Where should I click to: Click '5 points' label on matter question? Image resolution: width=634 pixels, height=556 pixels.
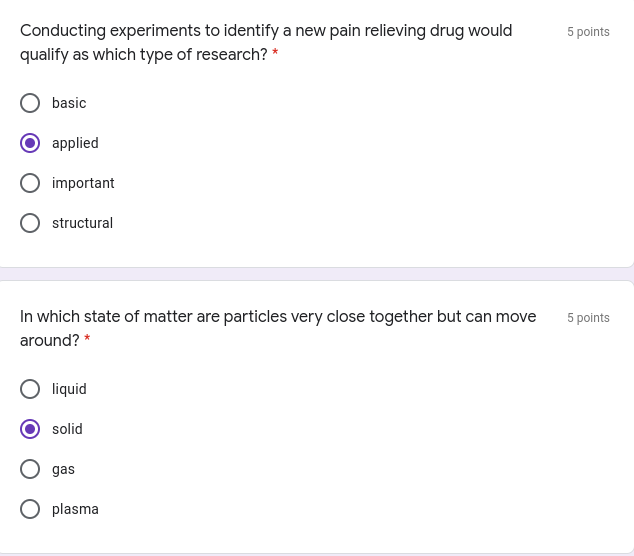[x=588, y=318]
